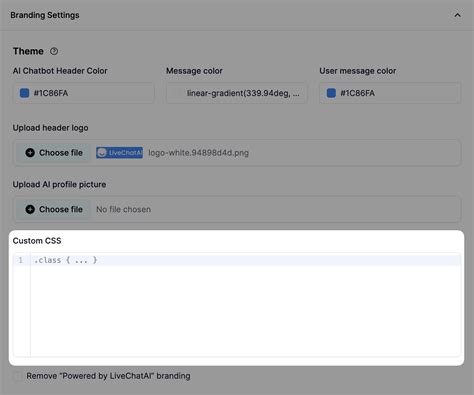The image size is (474, 395).
Task: Toggle Remove Powered by LiveChatAI branding checkbox
Action: [x=18, y=376]
